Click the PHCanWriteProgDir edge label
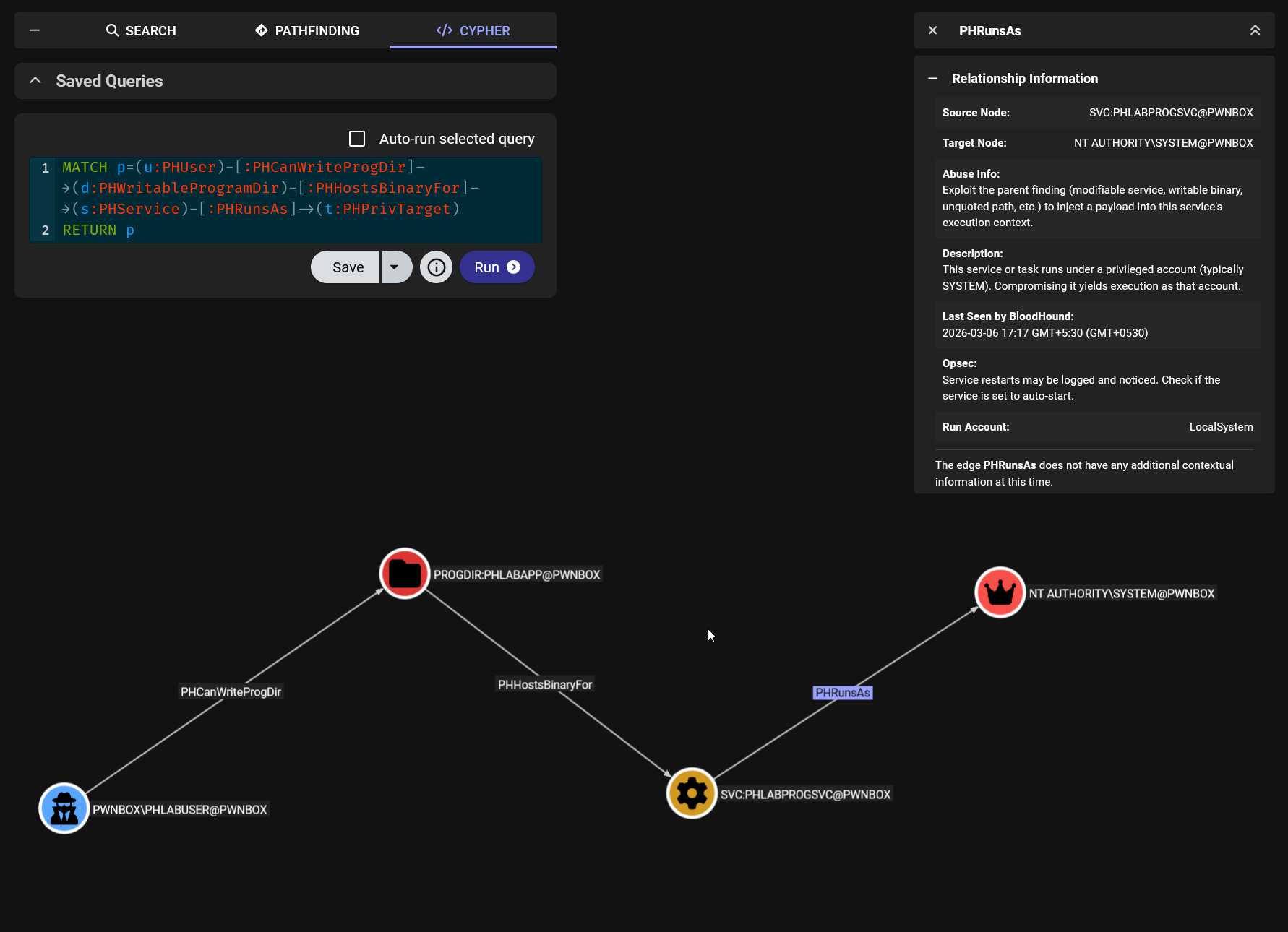This screenshot has width=1288, height=932. point(231,692)
